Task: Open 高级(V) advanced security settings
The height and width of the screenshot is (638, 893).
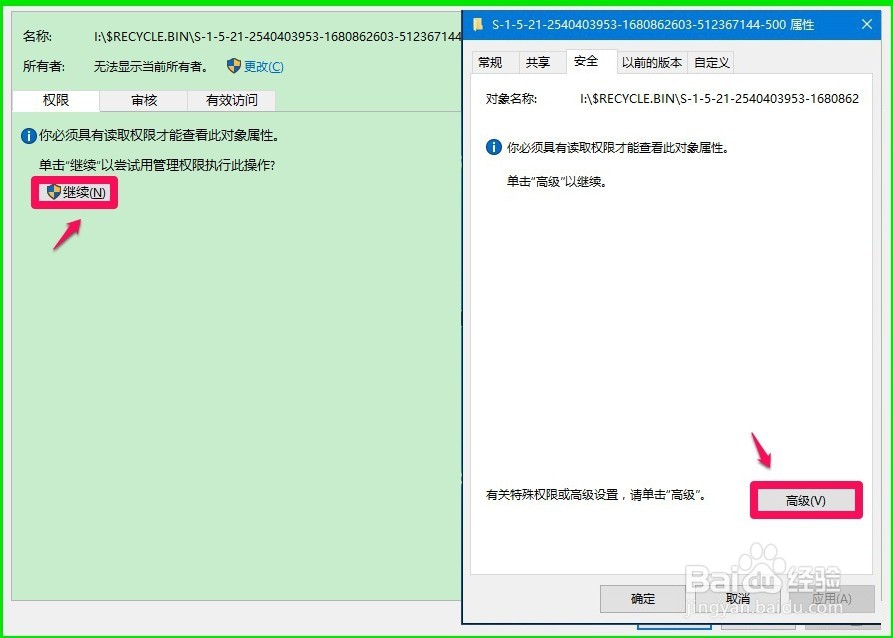Action: point(806,500)
